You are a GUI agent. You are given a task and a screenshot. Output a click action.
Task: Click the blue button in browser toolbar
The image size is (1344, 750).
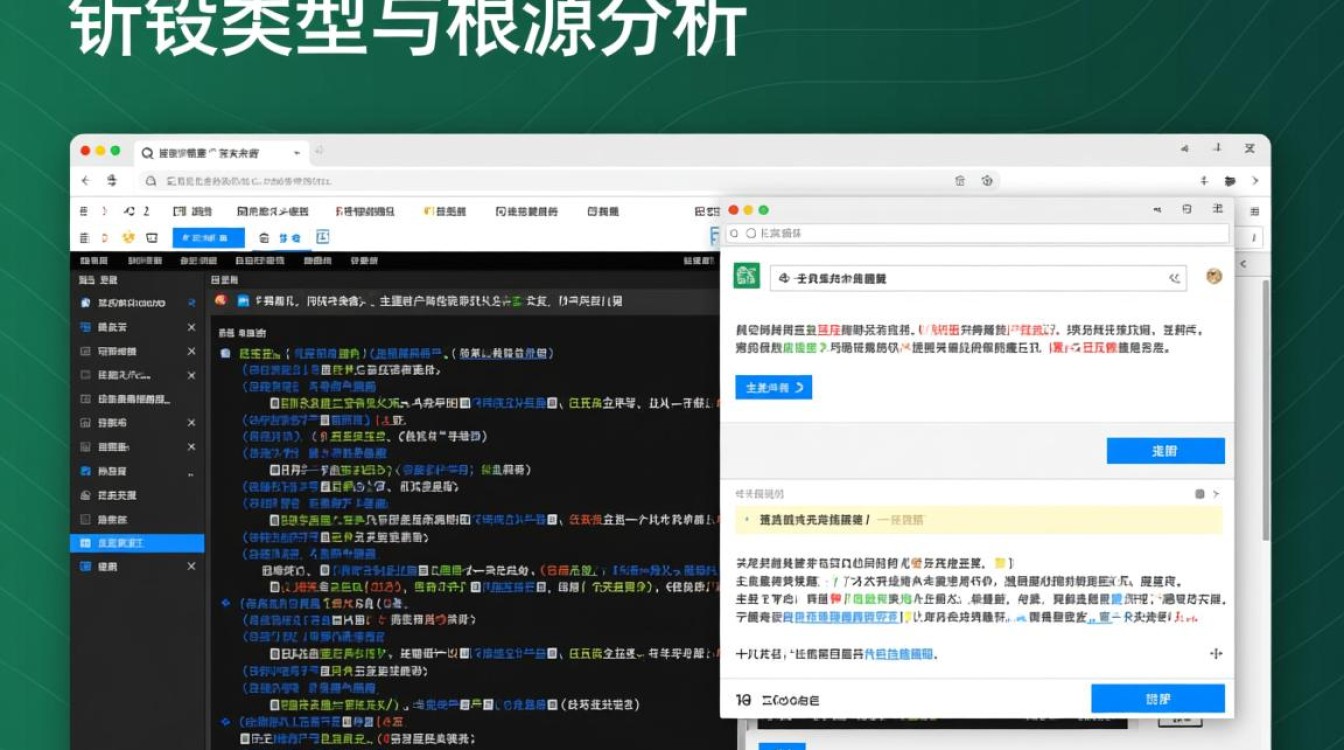(208, 238)
